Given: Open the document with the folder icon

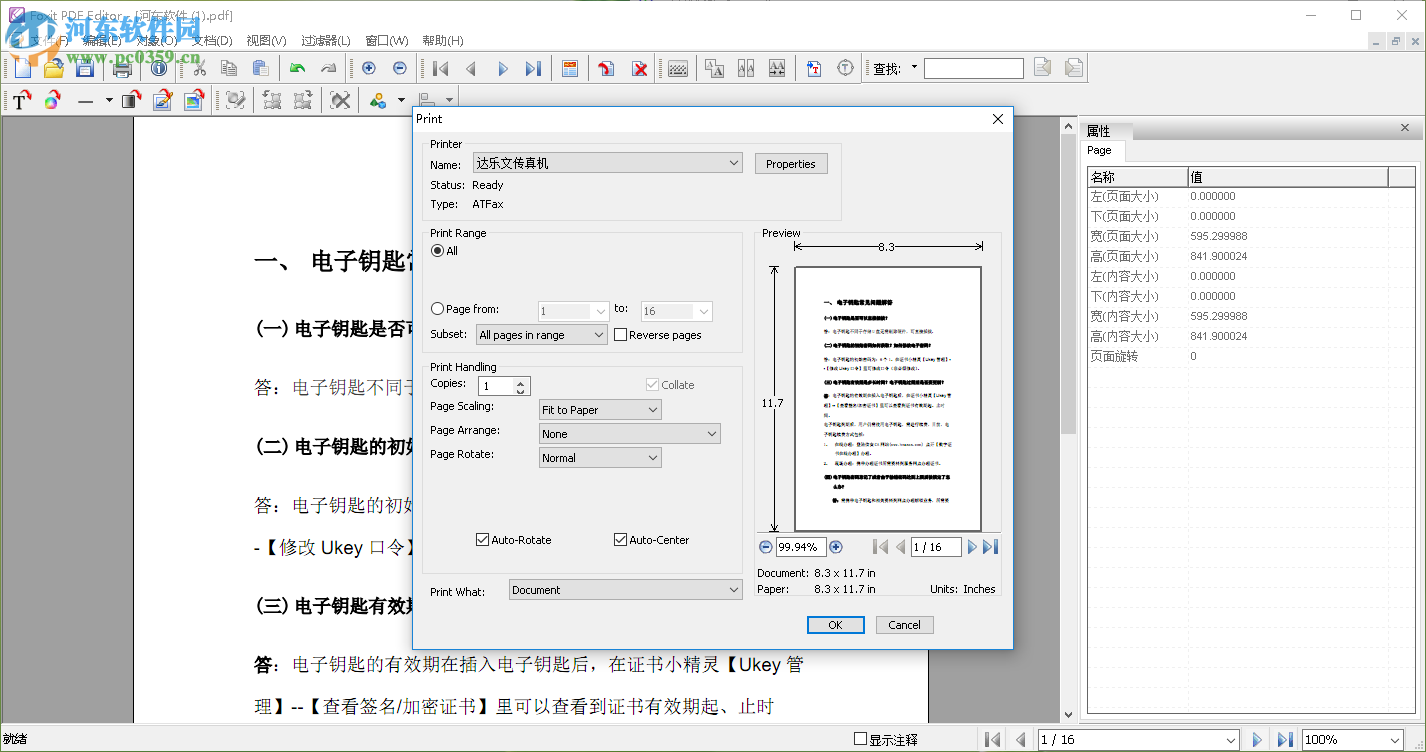Looking at the screenshot, I should point(53,68).
